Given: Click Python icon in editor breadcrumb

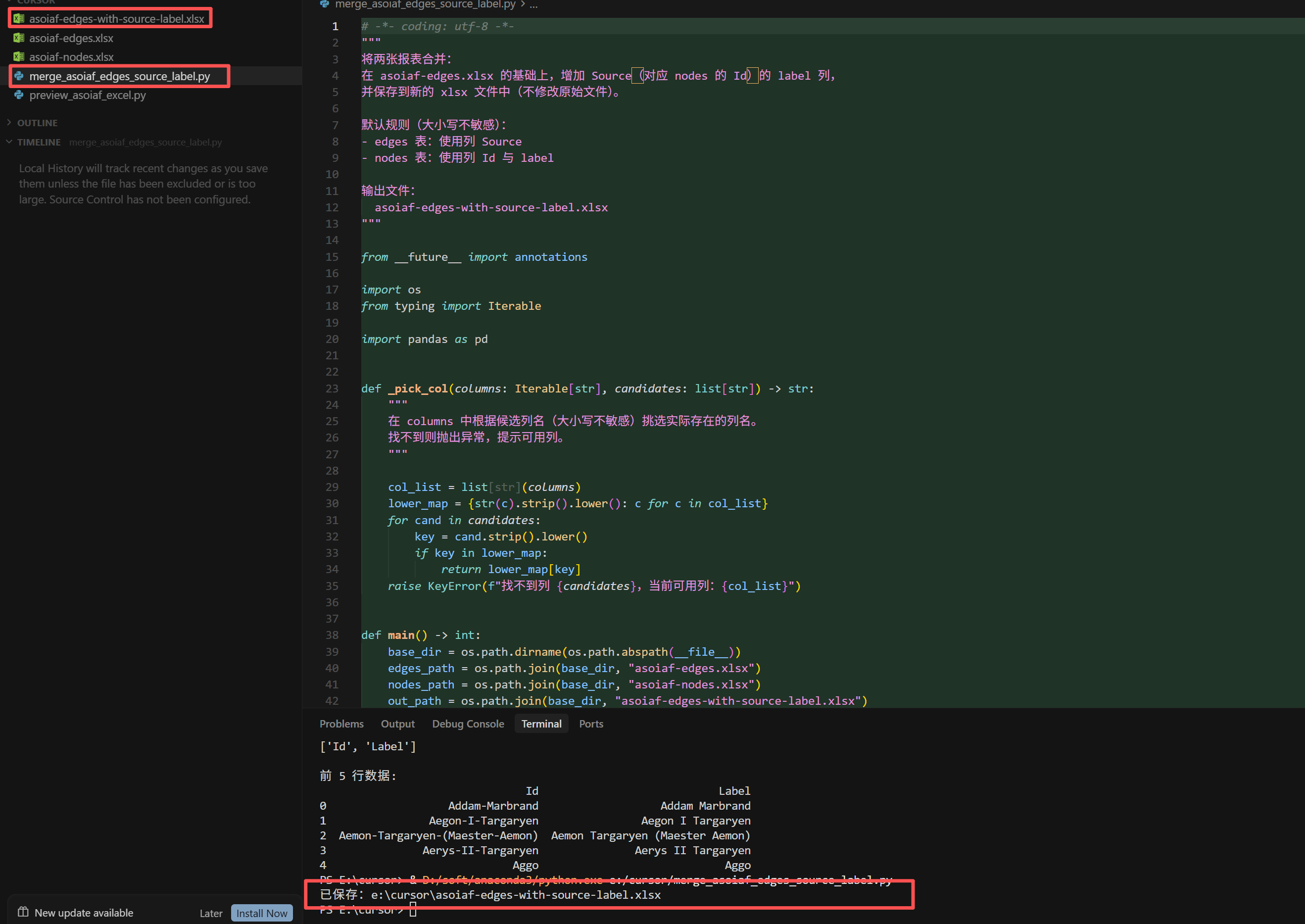Looking at the screenshot, I should coord(324,4).
